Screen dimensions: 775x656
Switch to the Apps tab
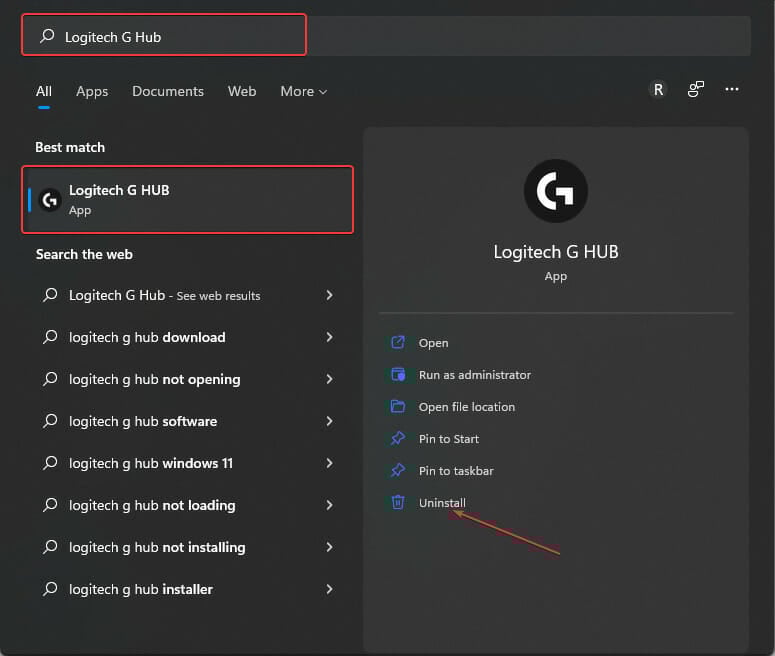coord(92,91)
